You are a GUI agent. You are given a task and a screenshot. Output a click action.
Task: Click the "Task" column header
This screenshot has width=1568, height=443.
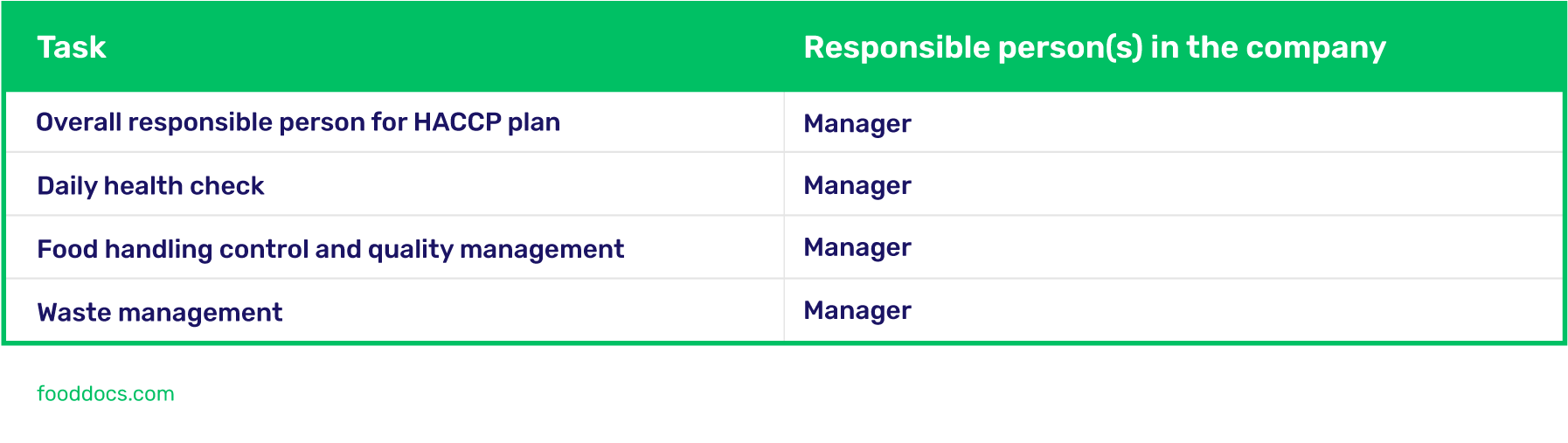pos(72,47)
